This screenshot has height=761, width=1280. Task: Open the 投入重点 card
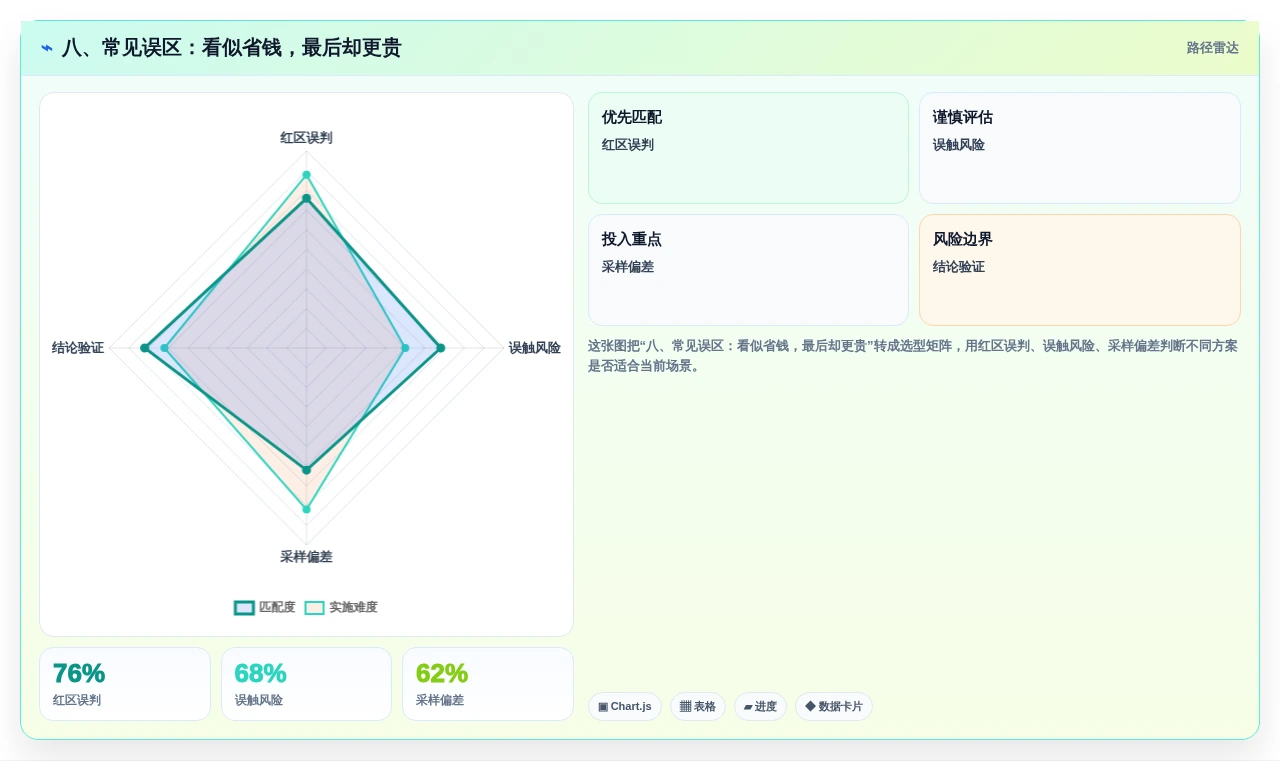(748, 270)
